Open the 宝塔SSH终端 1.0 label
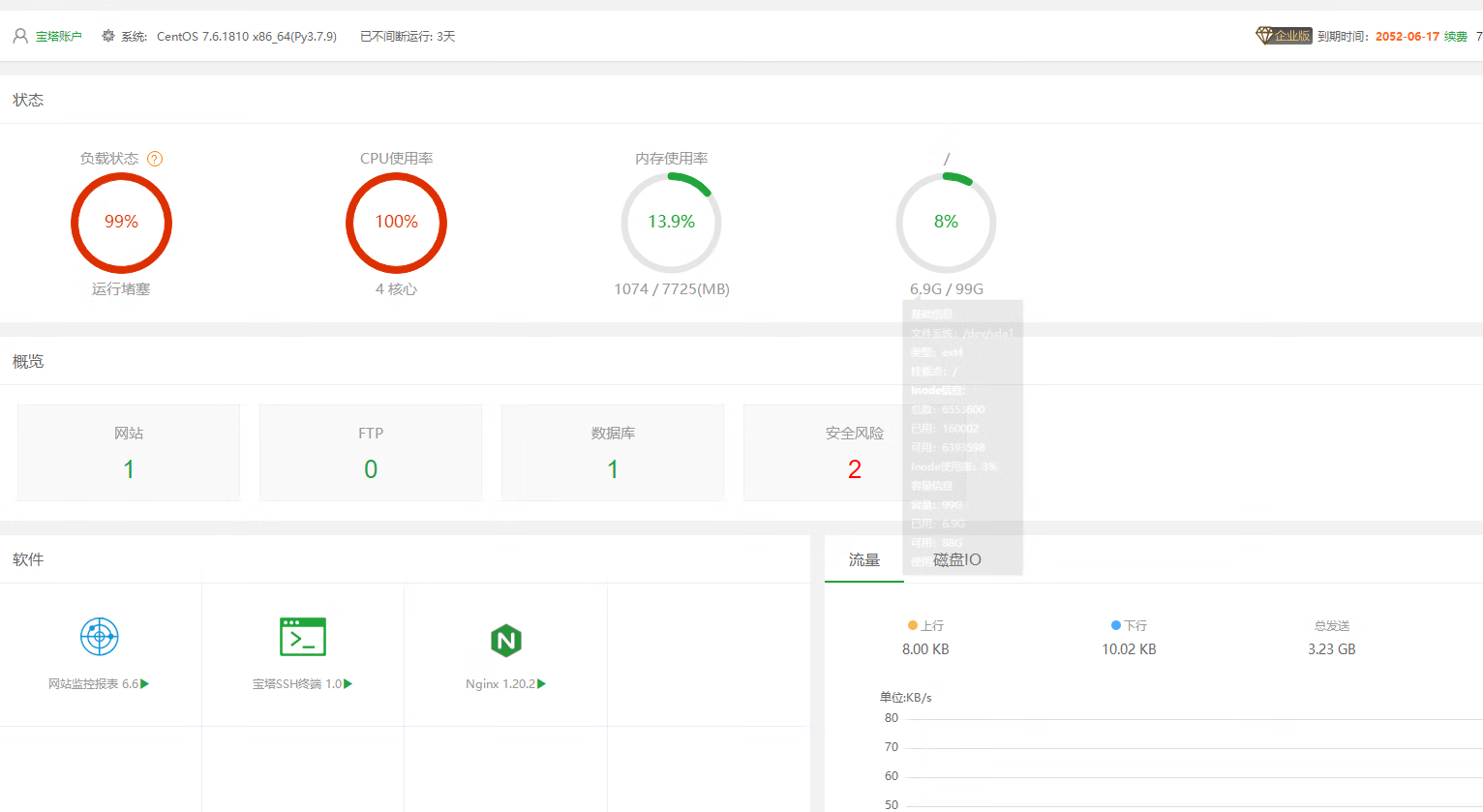This screenshot has height=812, width=1483. click(x=297, y=683)
